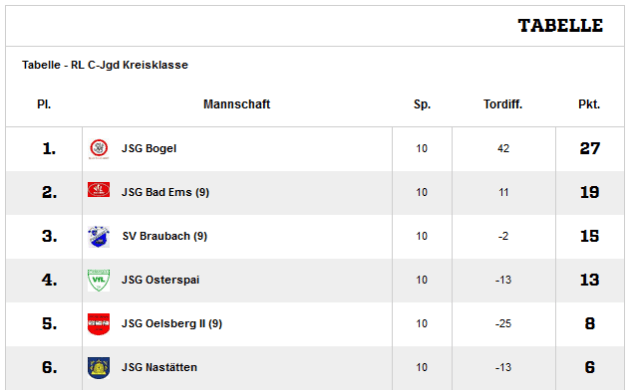This screenshot has height=390, width=630.
Task: Select the JSG Osterspai green VfL crest
Action: tap(99, 280)
